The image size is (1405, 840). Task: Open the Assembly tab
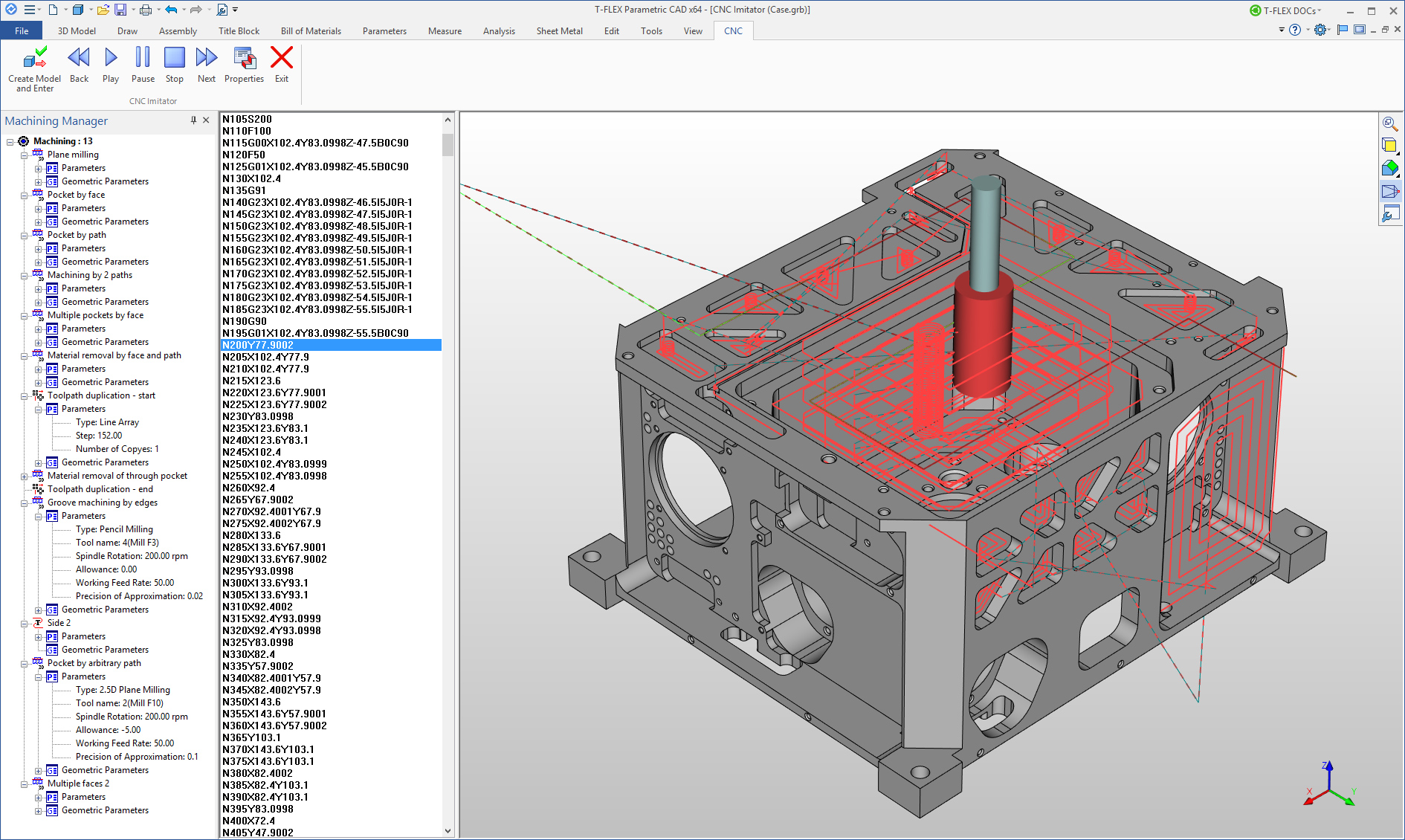click(178, 31)
